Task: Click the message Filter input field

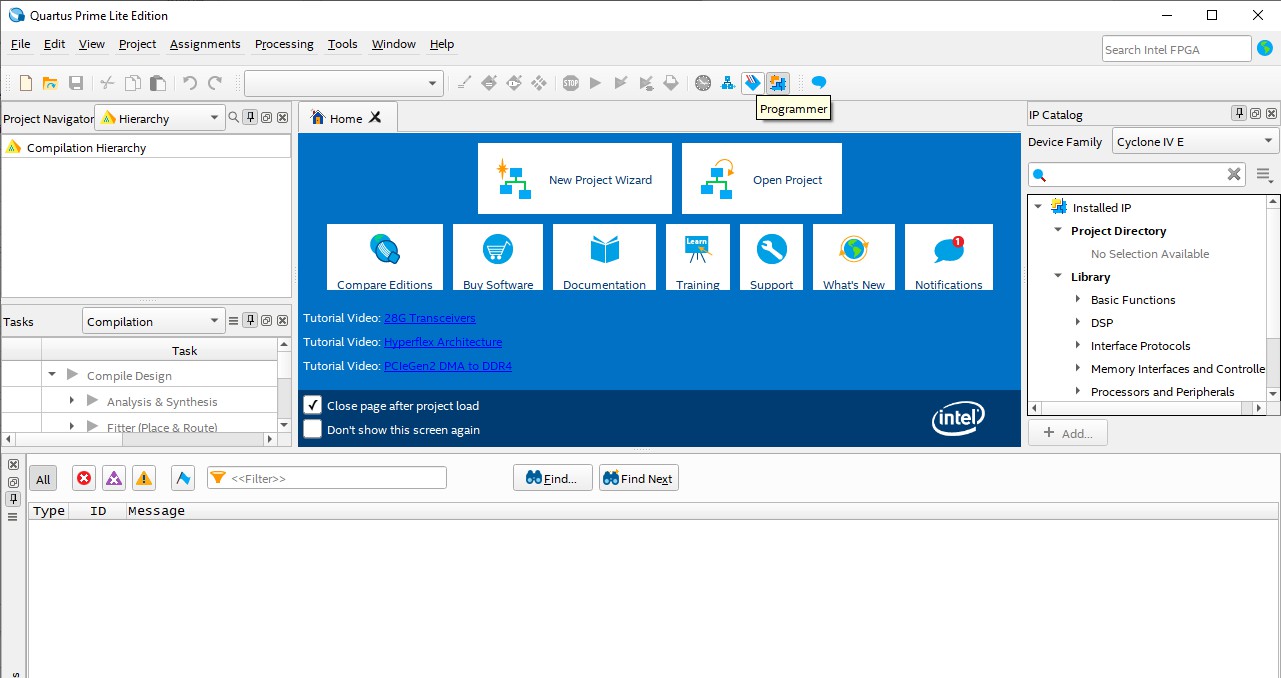Action: [327, 478]
